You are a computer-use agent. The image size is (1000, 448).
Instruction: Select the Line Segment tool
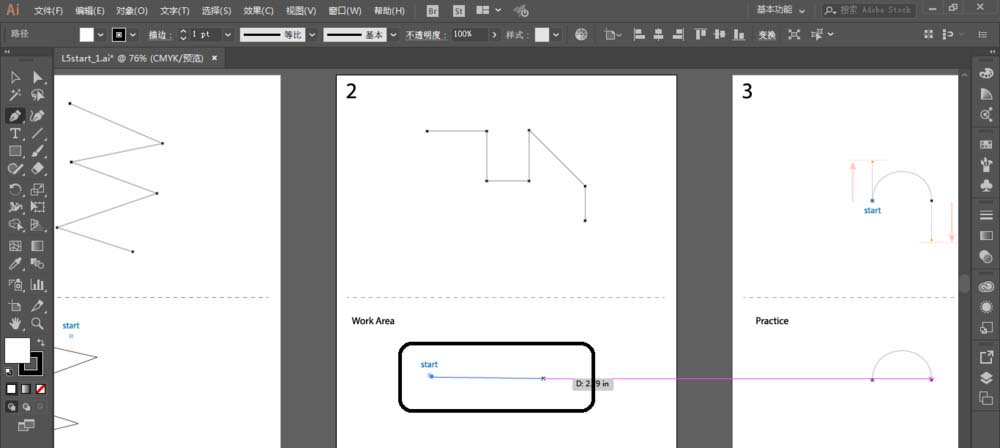click(x=38, y=133)
